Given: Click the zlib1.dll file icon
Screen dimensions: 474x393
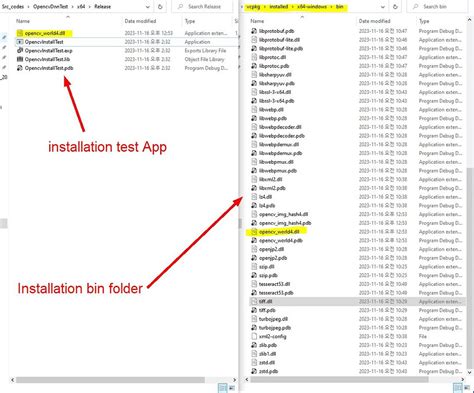Looking at the screenshot, I should (x=254, y=354).
